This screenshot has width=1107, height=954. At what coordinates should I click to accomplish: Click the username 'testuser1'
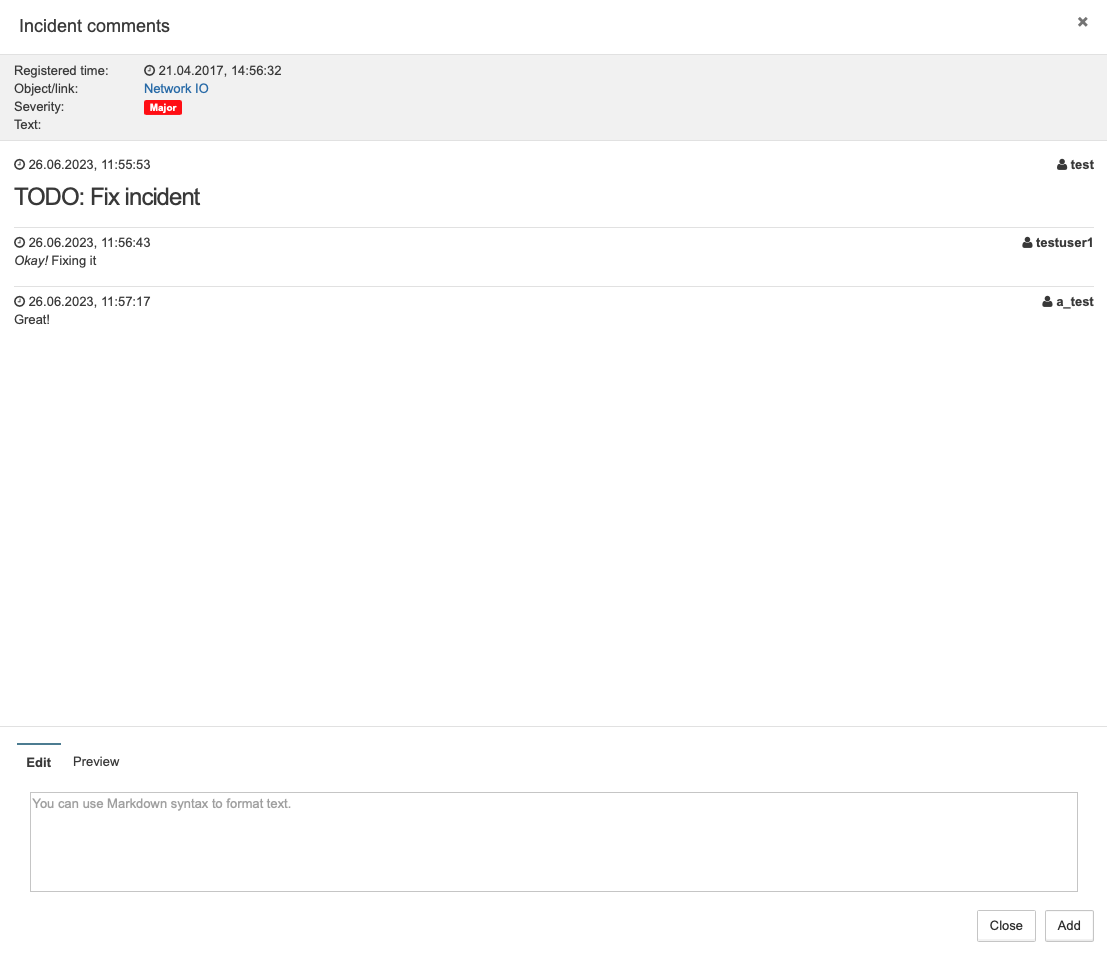[1064, 242]
